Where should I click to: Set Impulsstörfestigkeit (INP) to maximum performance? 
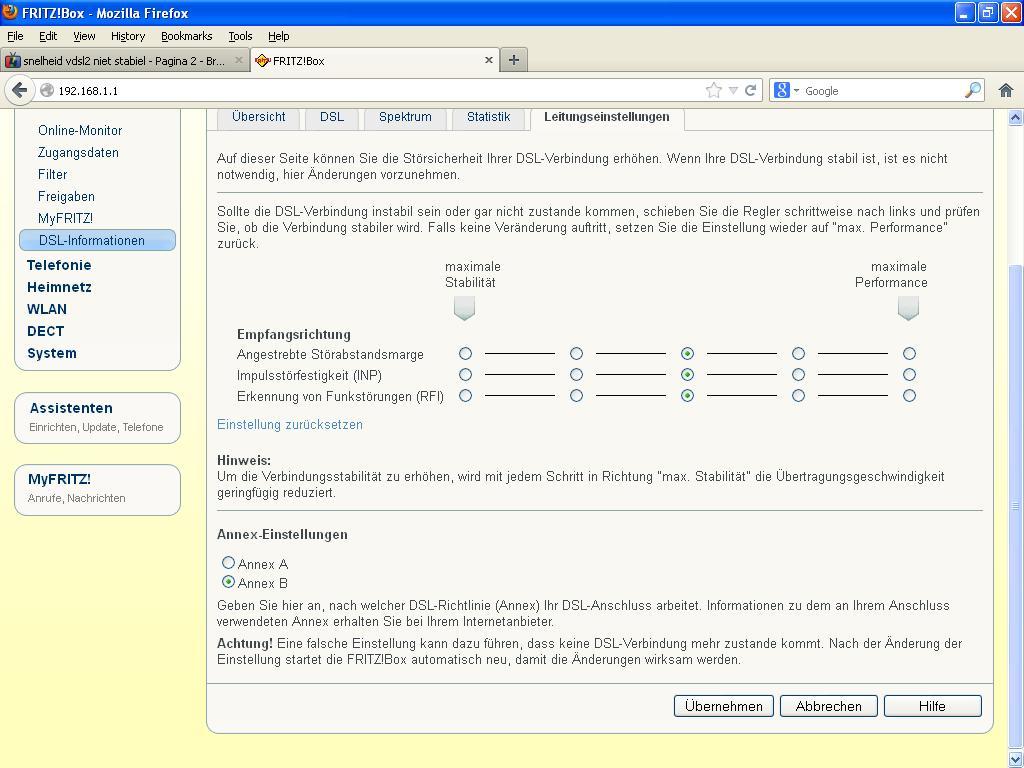[x=909, y=375]
